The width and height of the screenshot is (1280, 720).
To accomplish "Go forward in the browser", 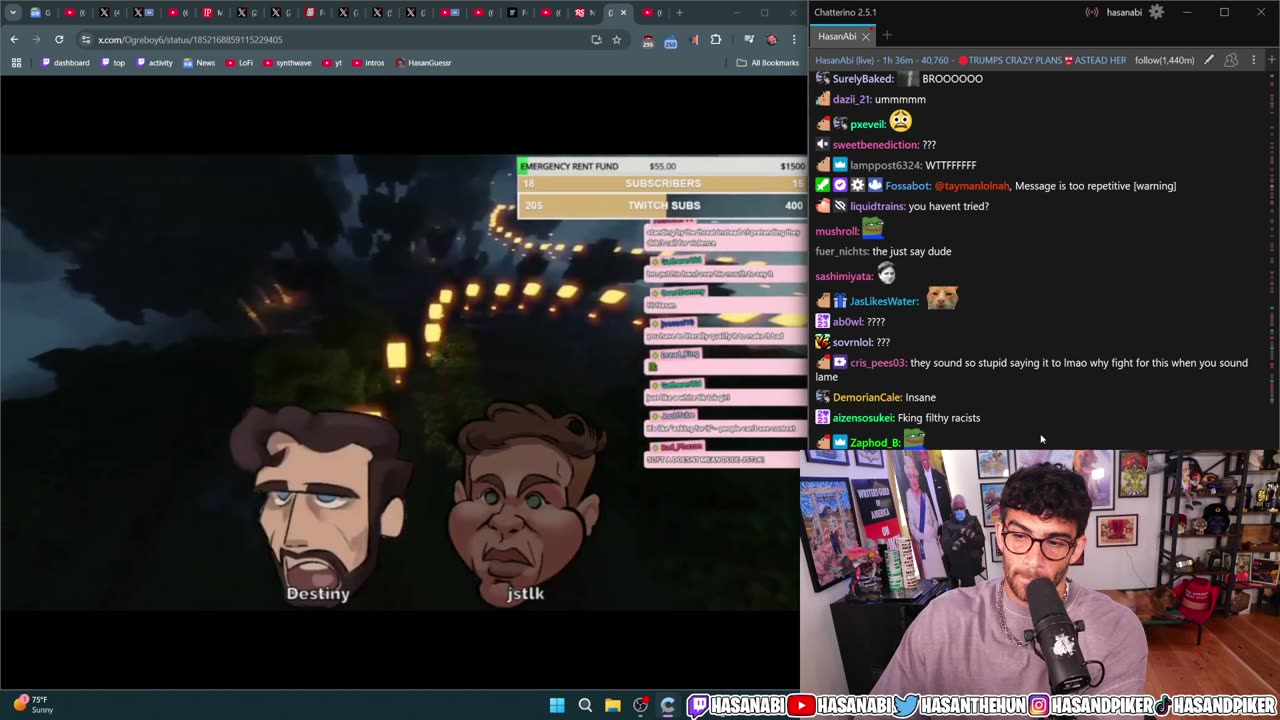I will point(36,39).
